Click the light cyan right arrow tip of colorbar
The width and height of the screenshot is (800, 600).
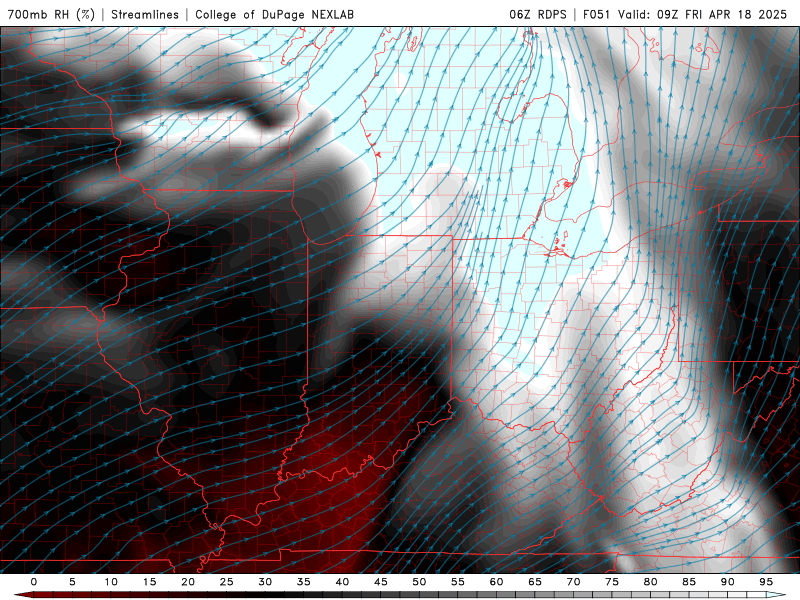[x=776, y=595]
